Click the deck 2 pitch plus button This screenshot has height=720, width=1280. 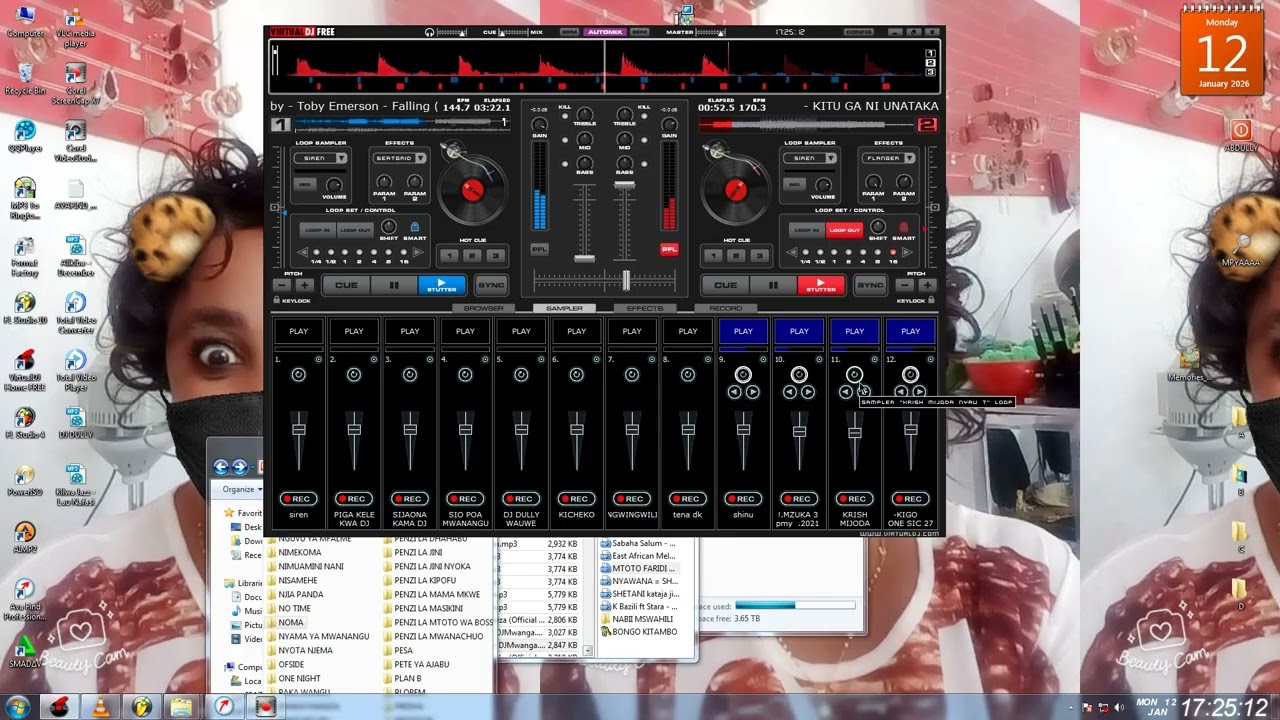926,285
